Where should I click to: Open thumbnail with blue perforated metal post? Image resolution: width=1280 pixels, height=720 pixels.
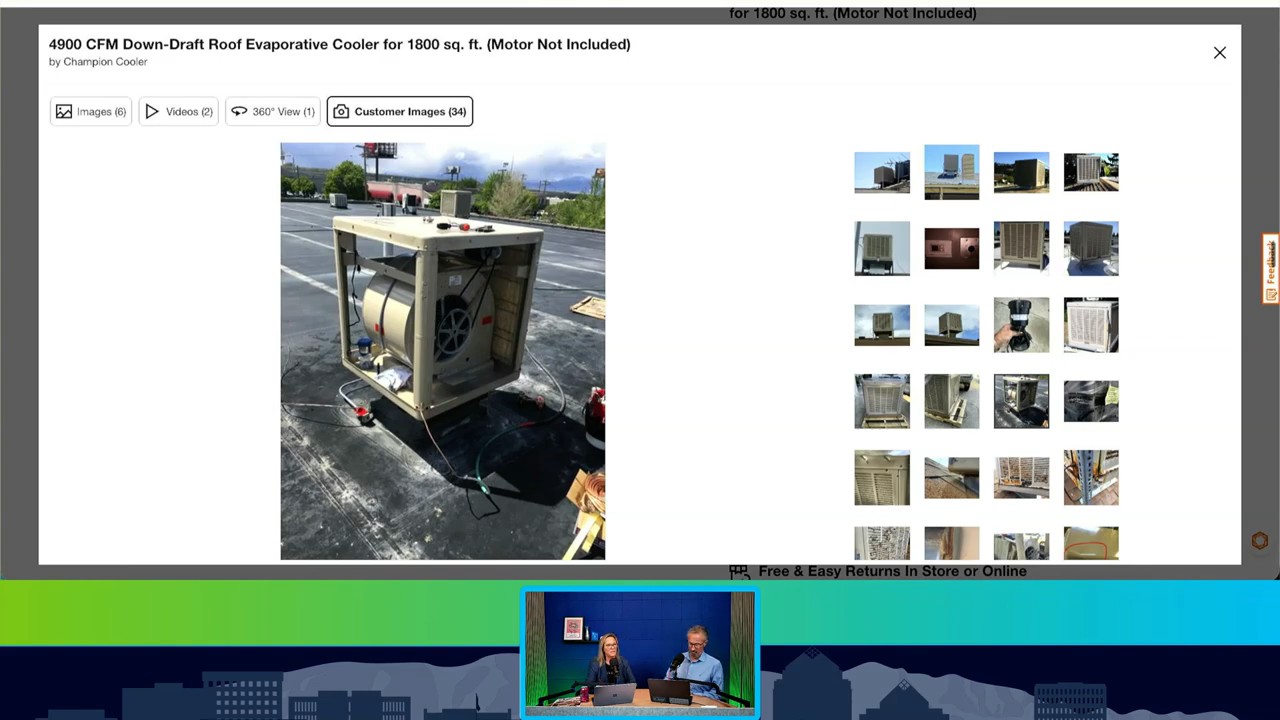click(1091, 477)
